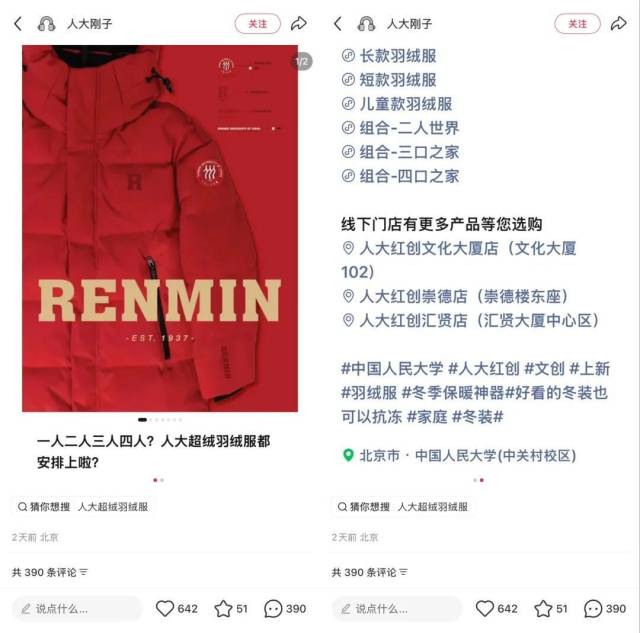This screenshot has height=633, width=640.
Task: Tap image carousel page indicator dots
Action: (160, 420)
